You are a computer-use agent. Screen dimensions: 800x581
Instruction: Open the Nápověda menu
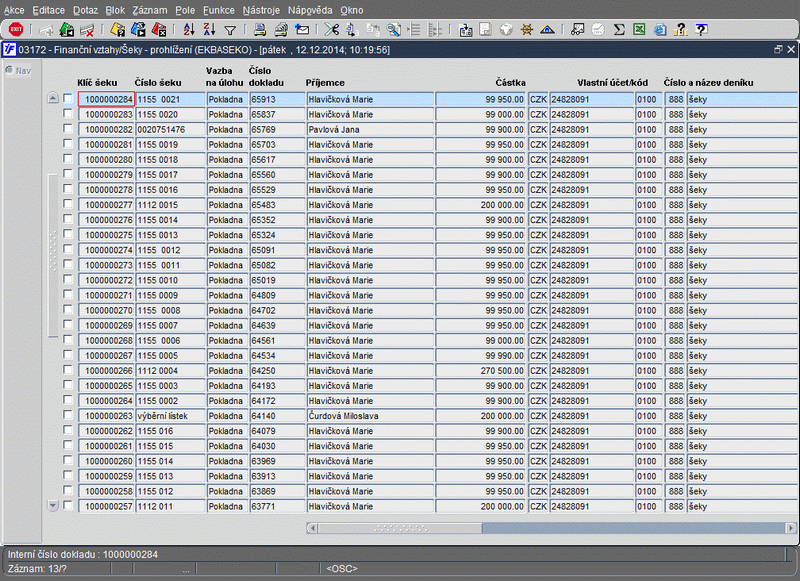point(310,10)
